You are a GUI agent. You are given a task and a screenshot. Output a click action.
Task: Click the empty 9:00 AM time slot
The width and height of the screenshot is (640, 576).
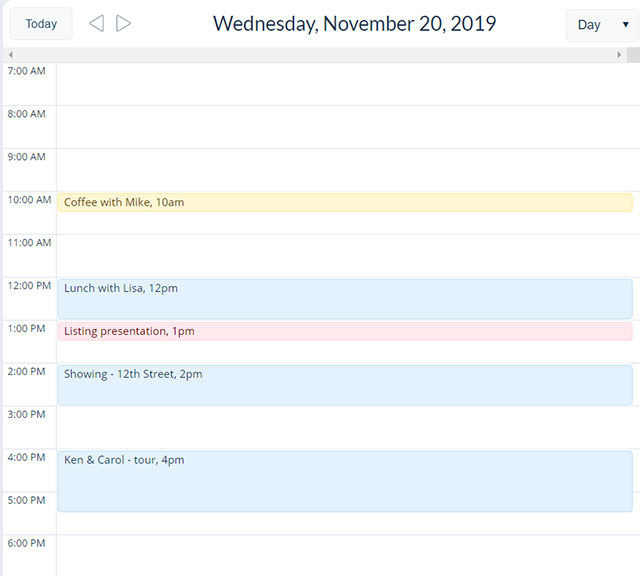[348, 170]
